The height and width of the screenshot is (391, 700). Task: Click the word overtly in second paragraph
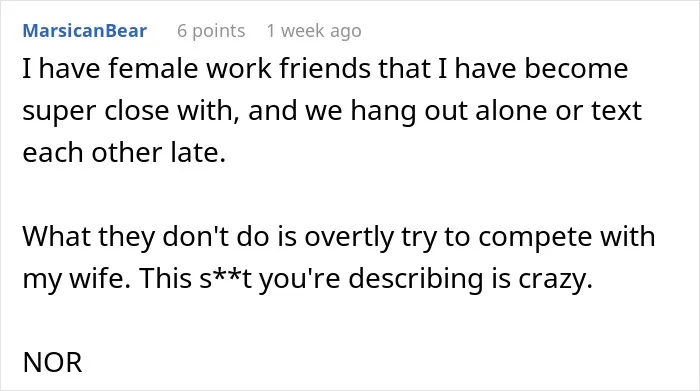349,237
